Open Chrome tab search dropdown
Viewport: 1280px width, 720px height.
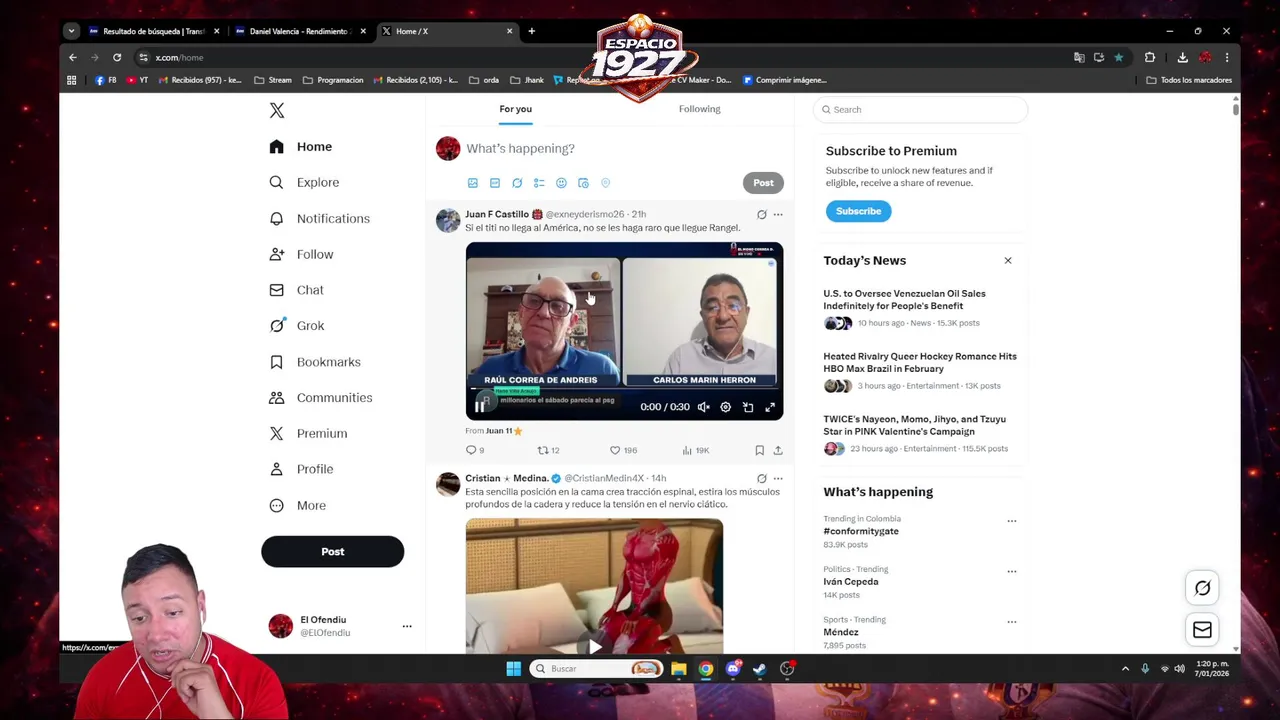(71, 31)
